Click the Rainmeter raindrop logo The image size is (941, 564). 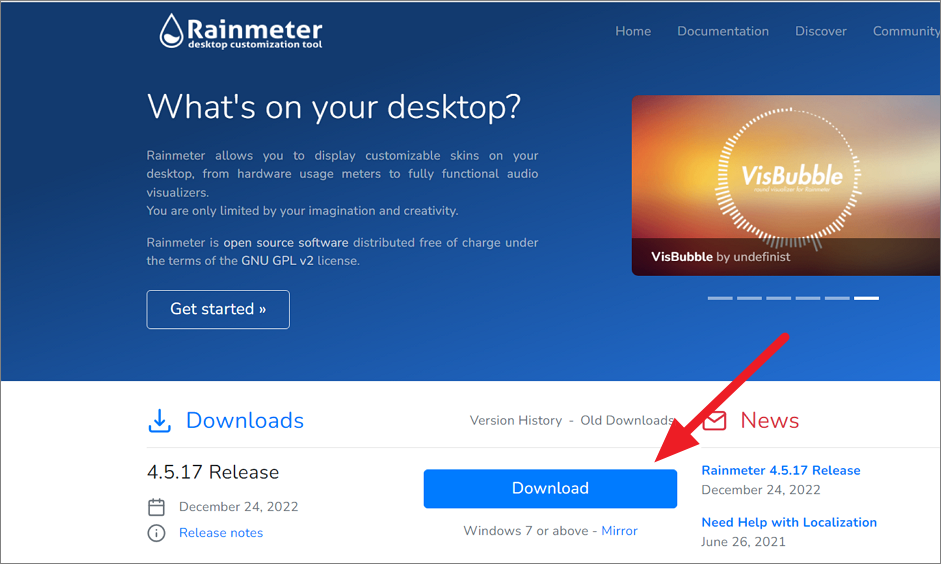click(171, 31)
